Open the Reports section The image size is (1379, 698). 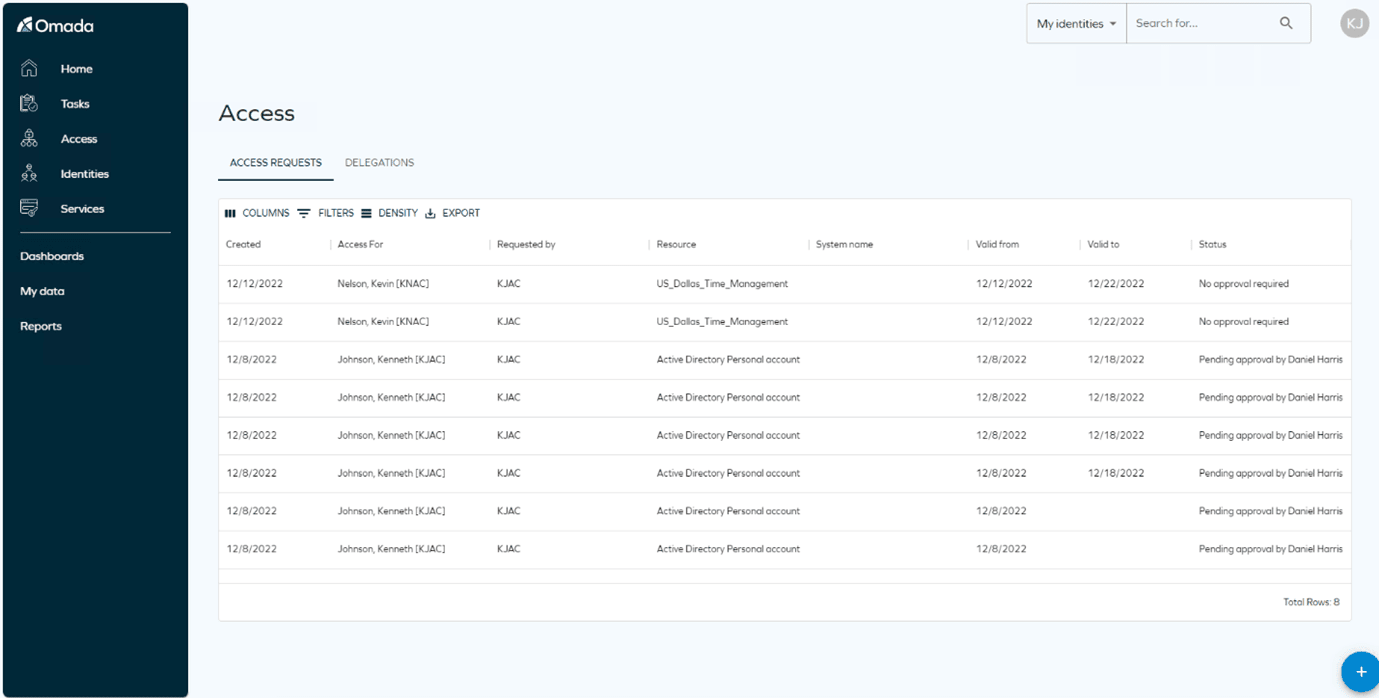tap(40, 326)
